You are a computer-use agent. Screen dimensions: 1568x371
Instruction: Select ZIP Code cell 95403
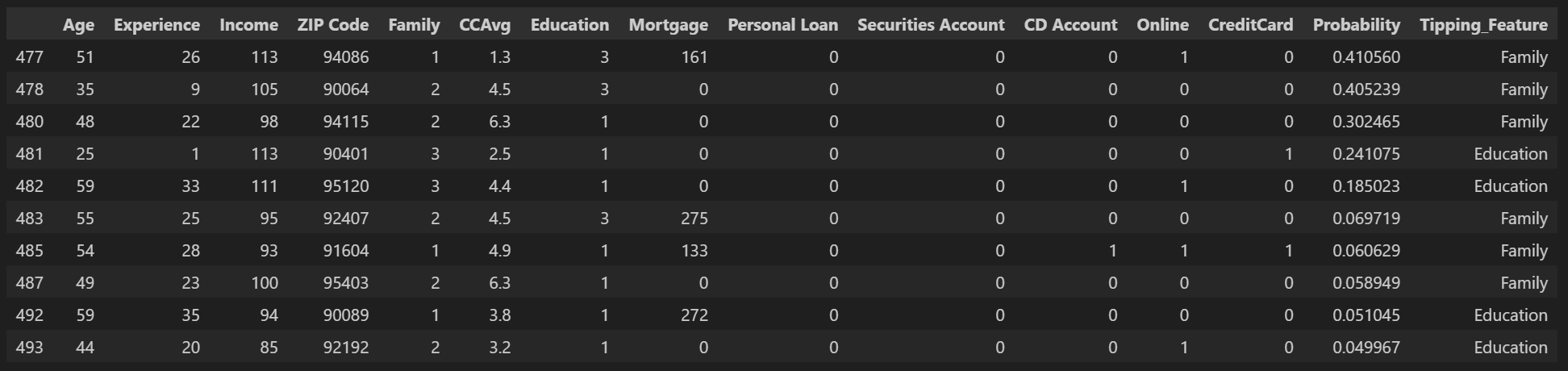[x=345, y=283]
